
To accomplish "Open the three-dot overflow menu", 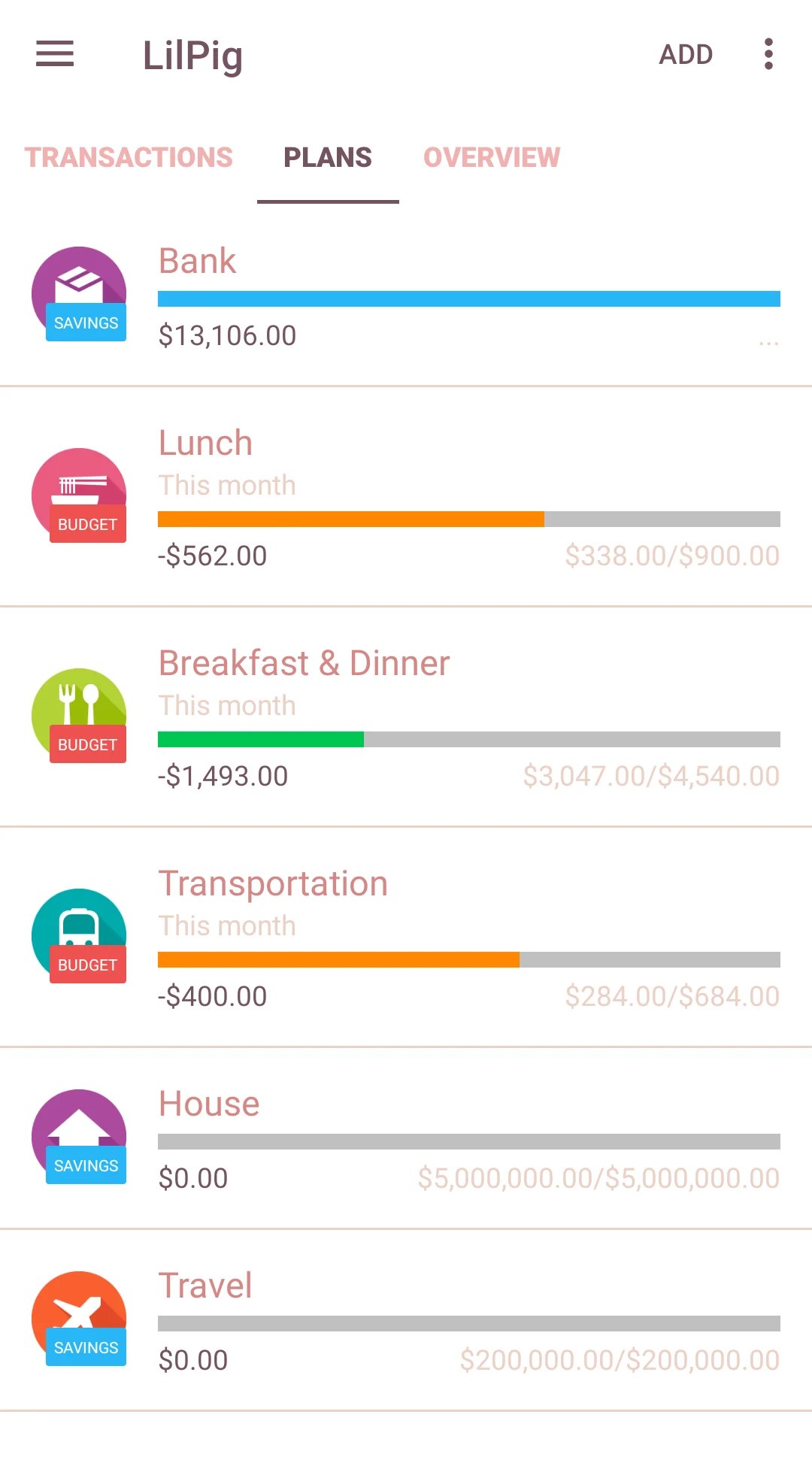I will click(x=768, y=54).
